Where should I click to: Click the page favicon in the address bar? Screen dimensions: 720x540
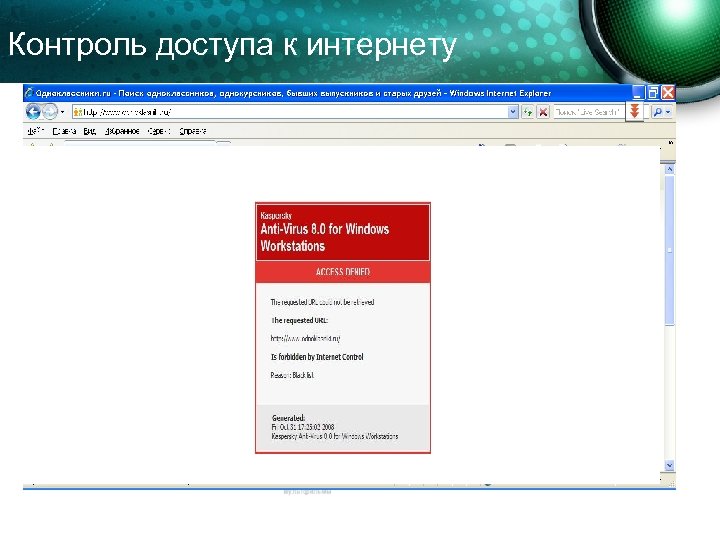(x=78, y=112)
